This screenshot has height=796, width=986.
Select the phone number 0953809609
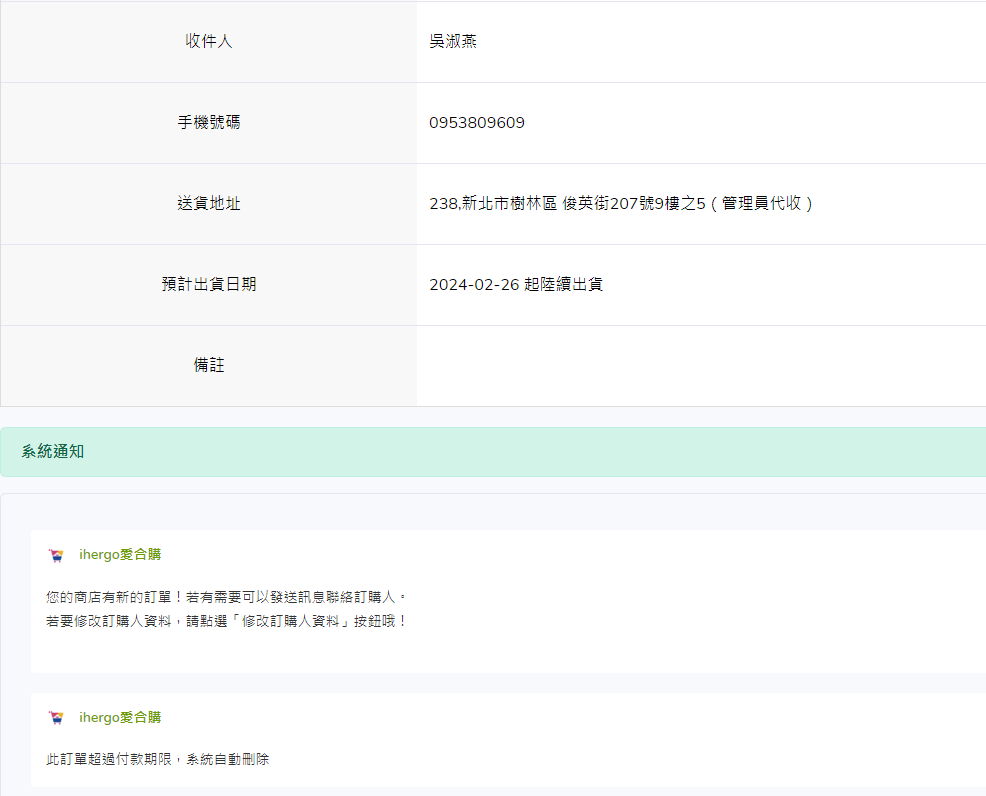click(477, 123)
